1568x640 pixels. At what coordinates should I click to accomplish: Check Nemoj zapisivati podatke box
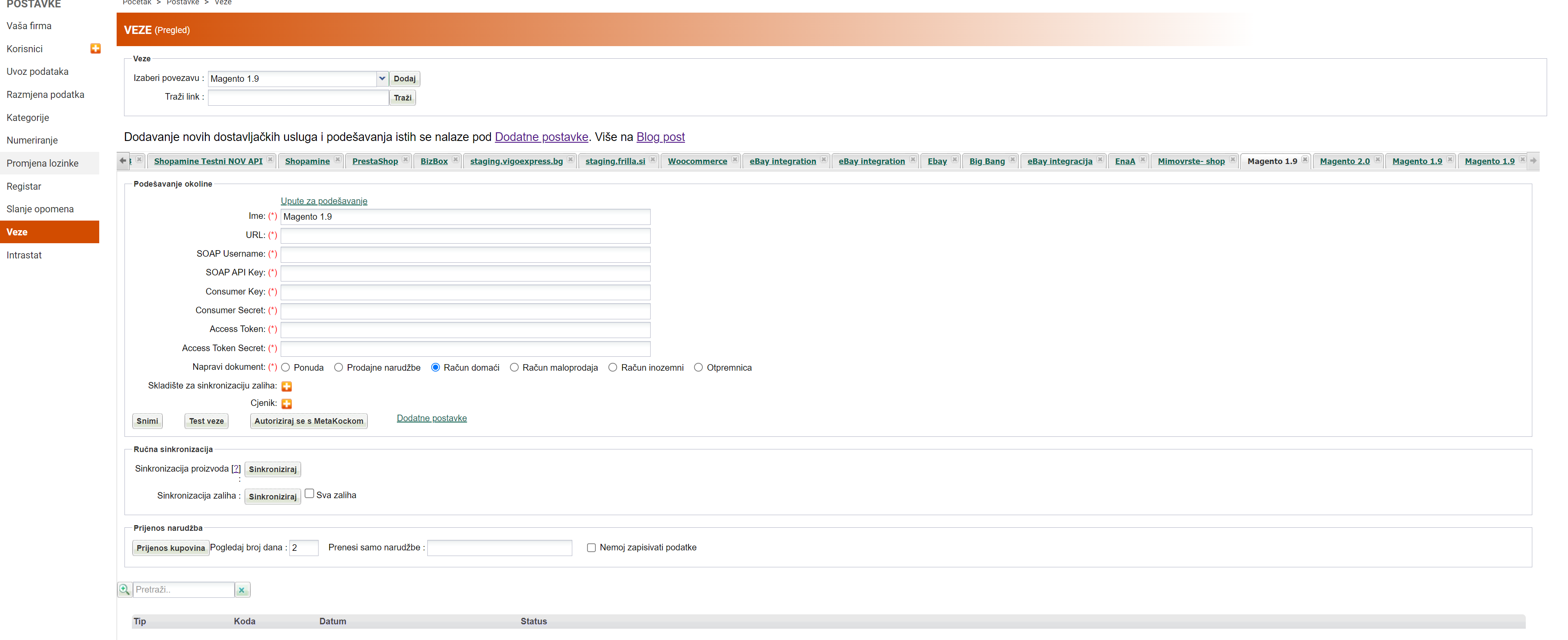[x=591, y=547]
